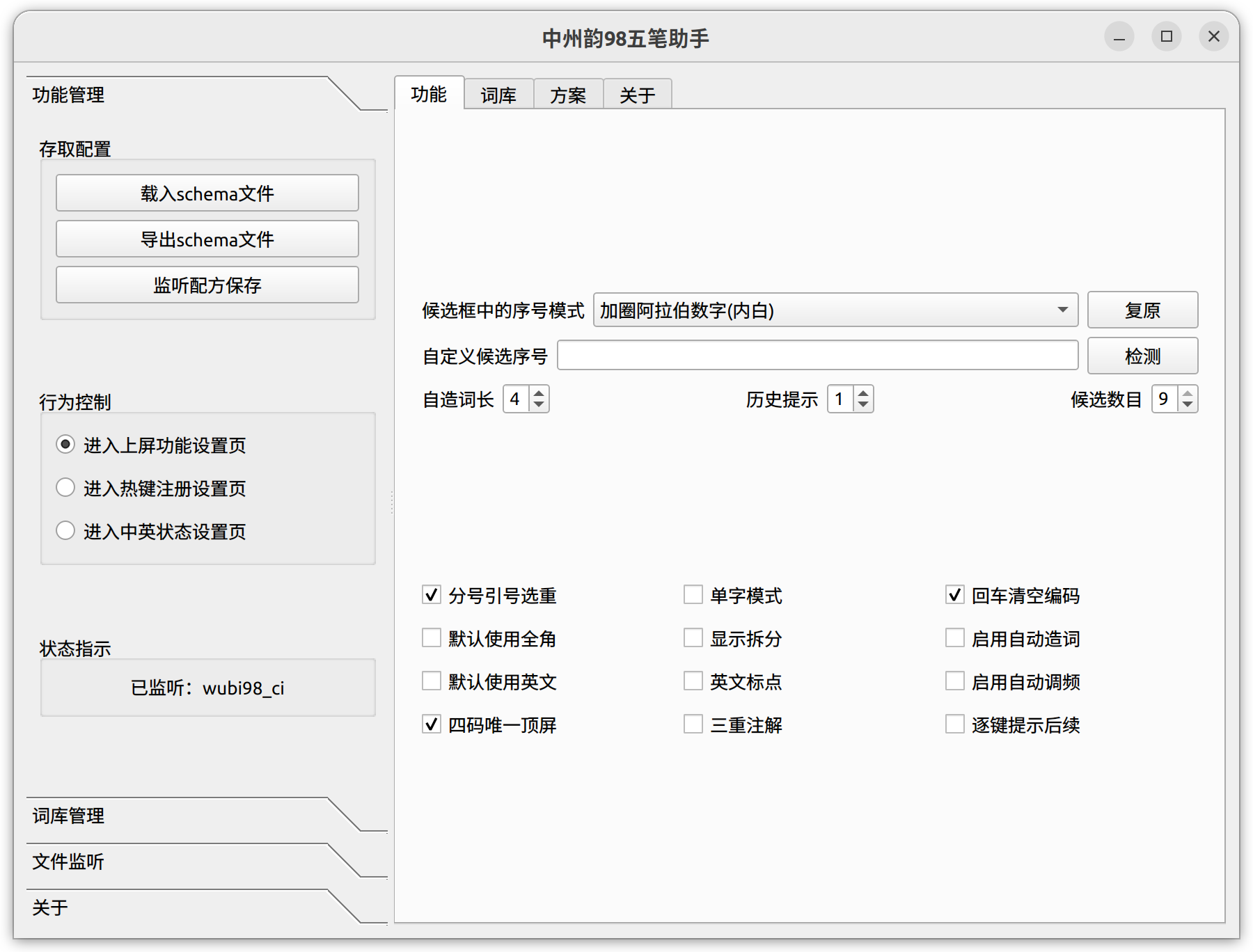The width and height of the screenshot is (1253, 952).
Task: Expand the 文件监听 sidebar section
Action: tap(68, 862)
